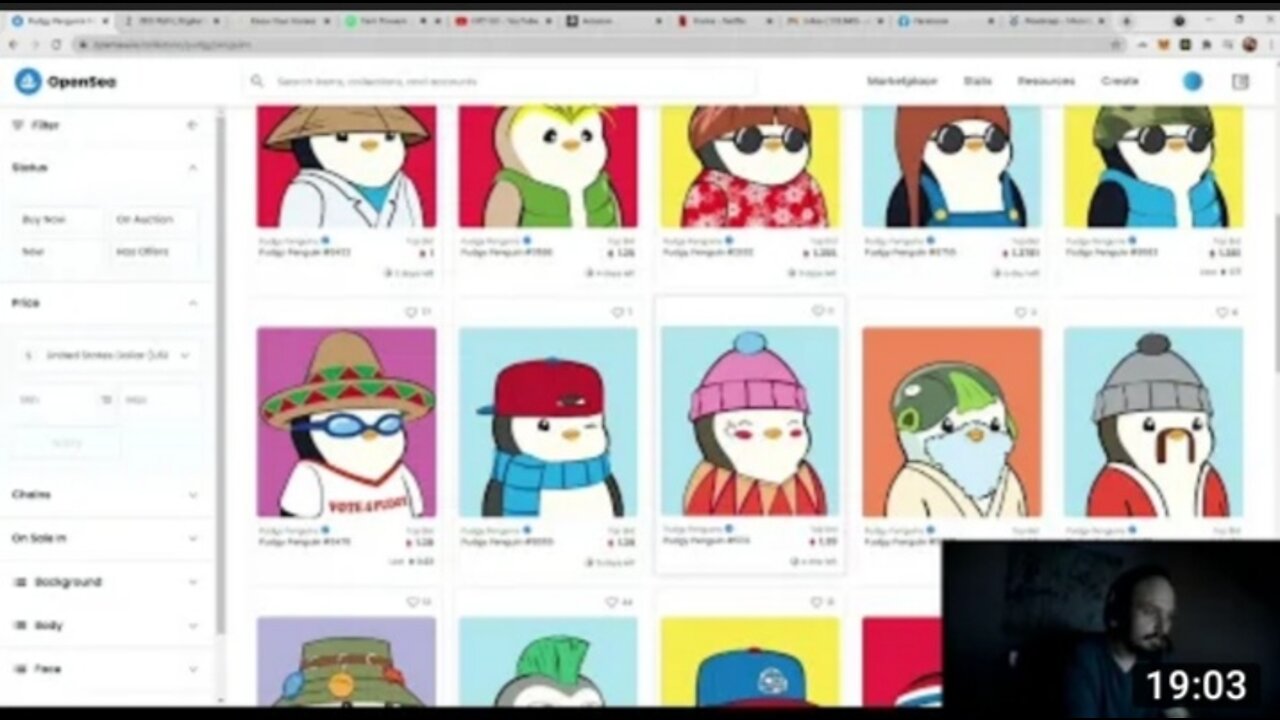Click browser back arrow

tap(14, 45)
